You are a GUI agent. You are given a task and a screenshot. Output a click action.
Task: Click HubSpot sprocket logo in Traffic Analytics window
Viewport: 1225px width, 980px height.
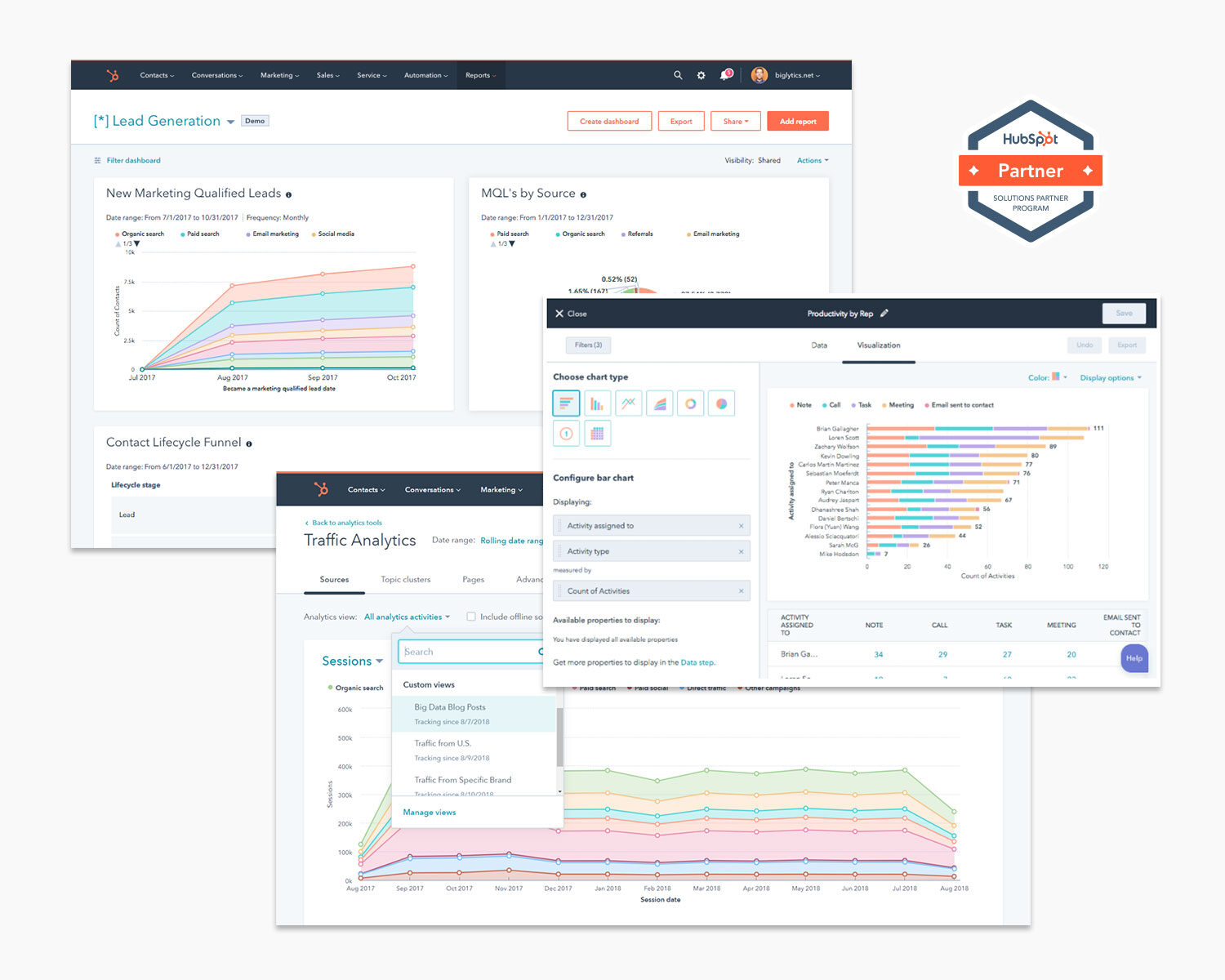point(321,489)
